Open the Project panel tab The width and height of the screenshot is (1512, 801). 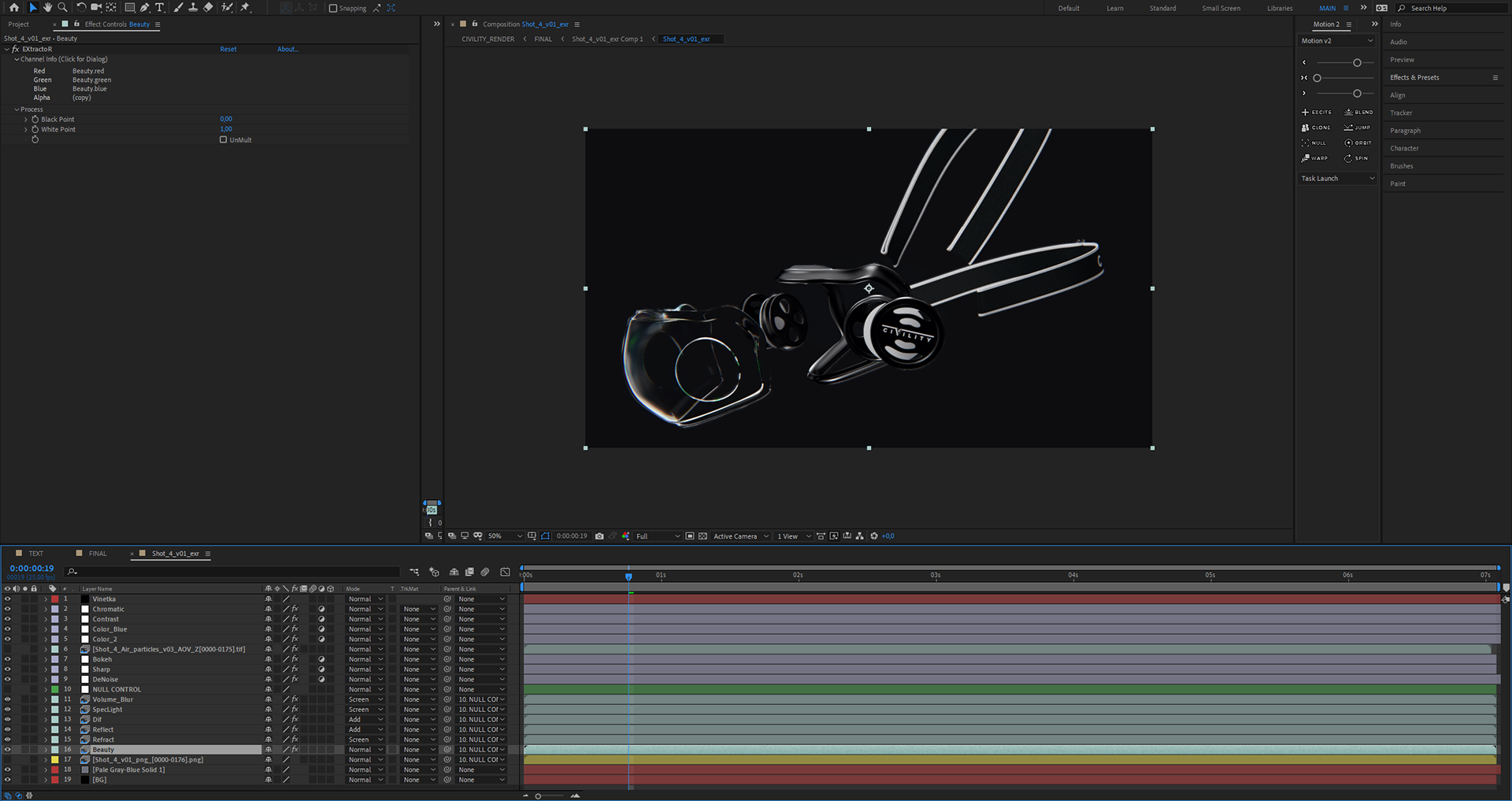18,24
